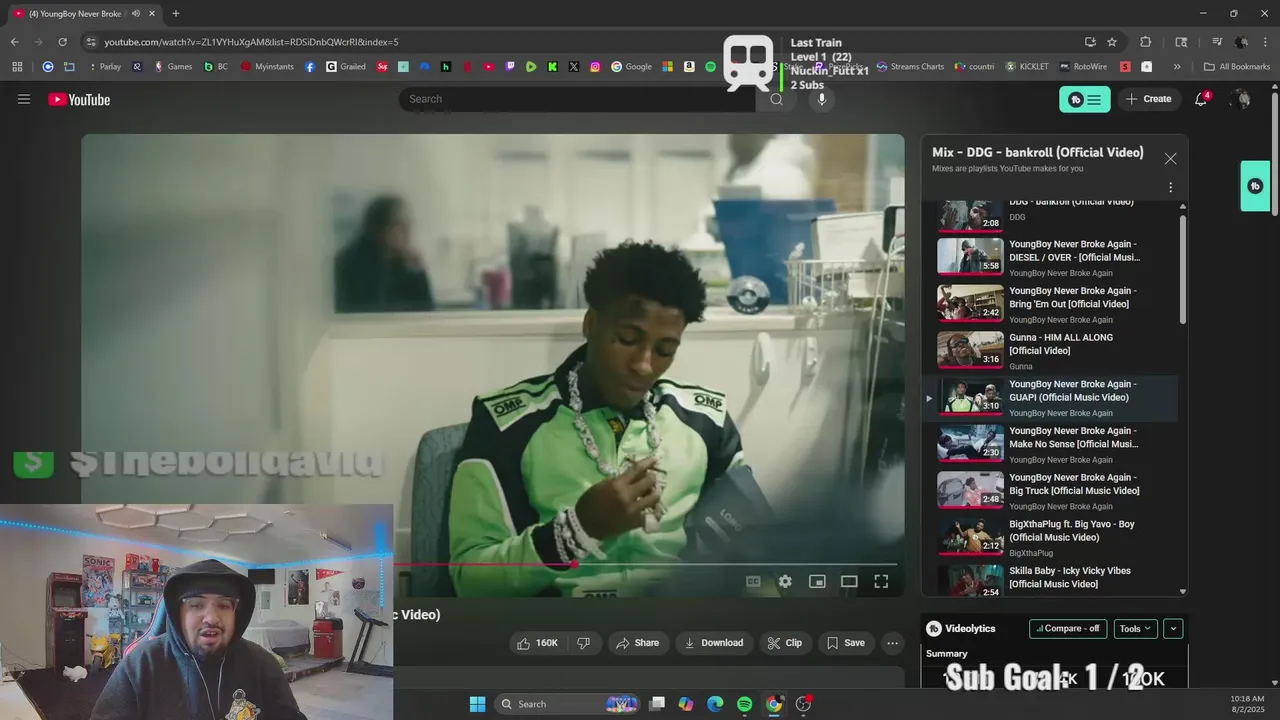Click the Download button under the video
This screenshot has height=720, width=1280.
[x=714, y=643]
